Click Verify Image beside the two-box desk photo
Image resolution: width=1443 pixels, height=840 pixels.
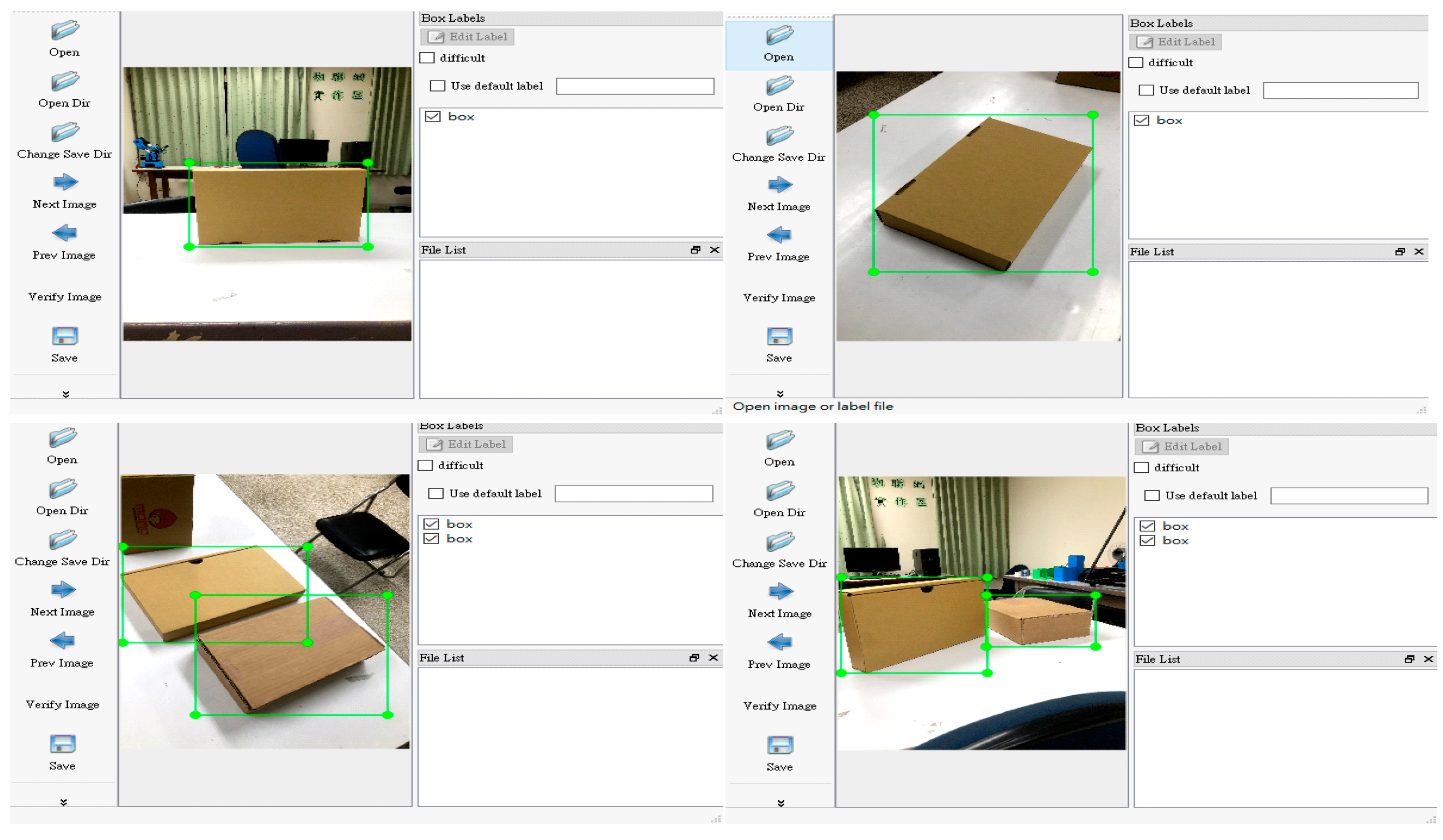(779, 706)
